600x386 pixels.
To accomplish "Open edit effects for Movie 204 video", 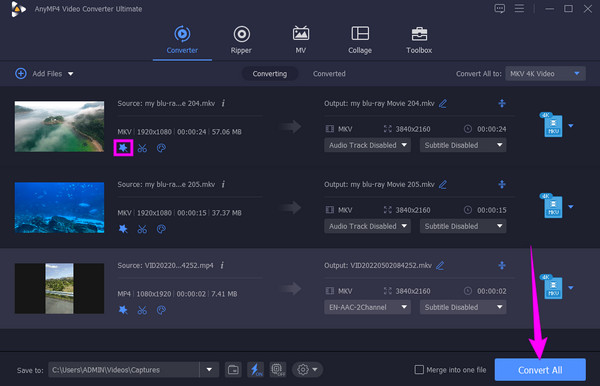I will click(123, 148).
